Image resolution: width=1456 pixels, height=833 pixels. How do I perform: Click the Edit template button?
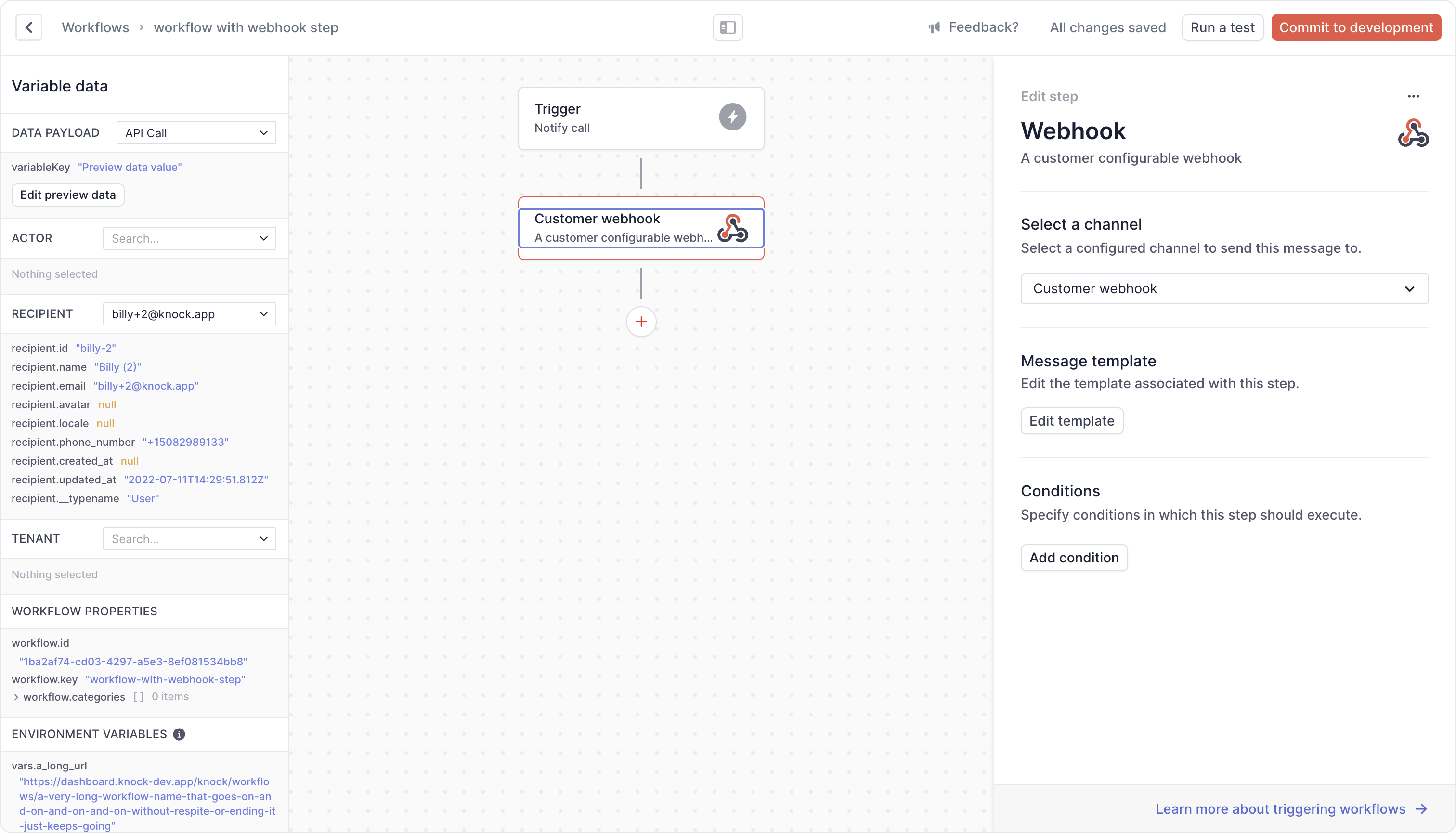pos(1072,421)
